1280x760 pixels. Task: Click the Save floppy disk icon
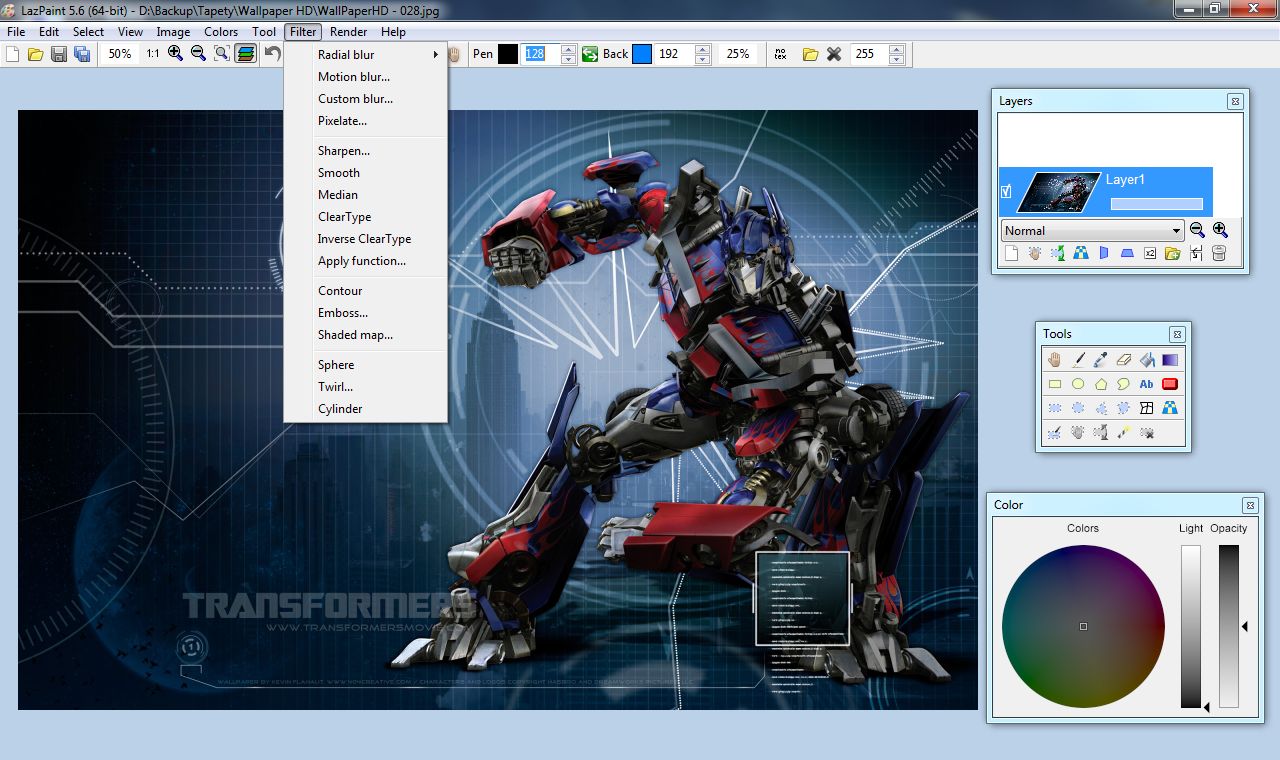(x=59, y=54)
